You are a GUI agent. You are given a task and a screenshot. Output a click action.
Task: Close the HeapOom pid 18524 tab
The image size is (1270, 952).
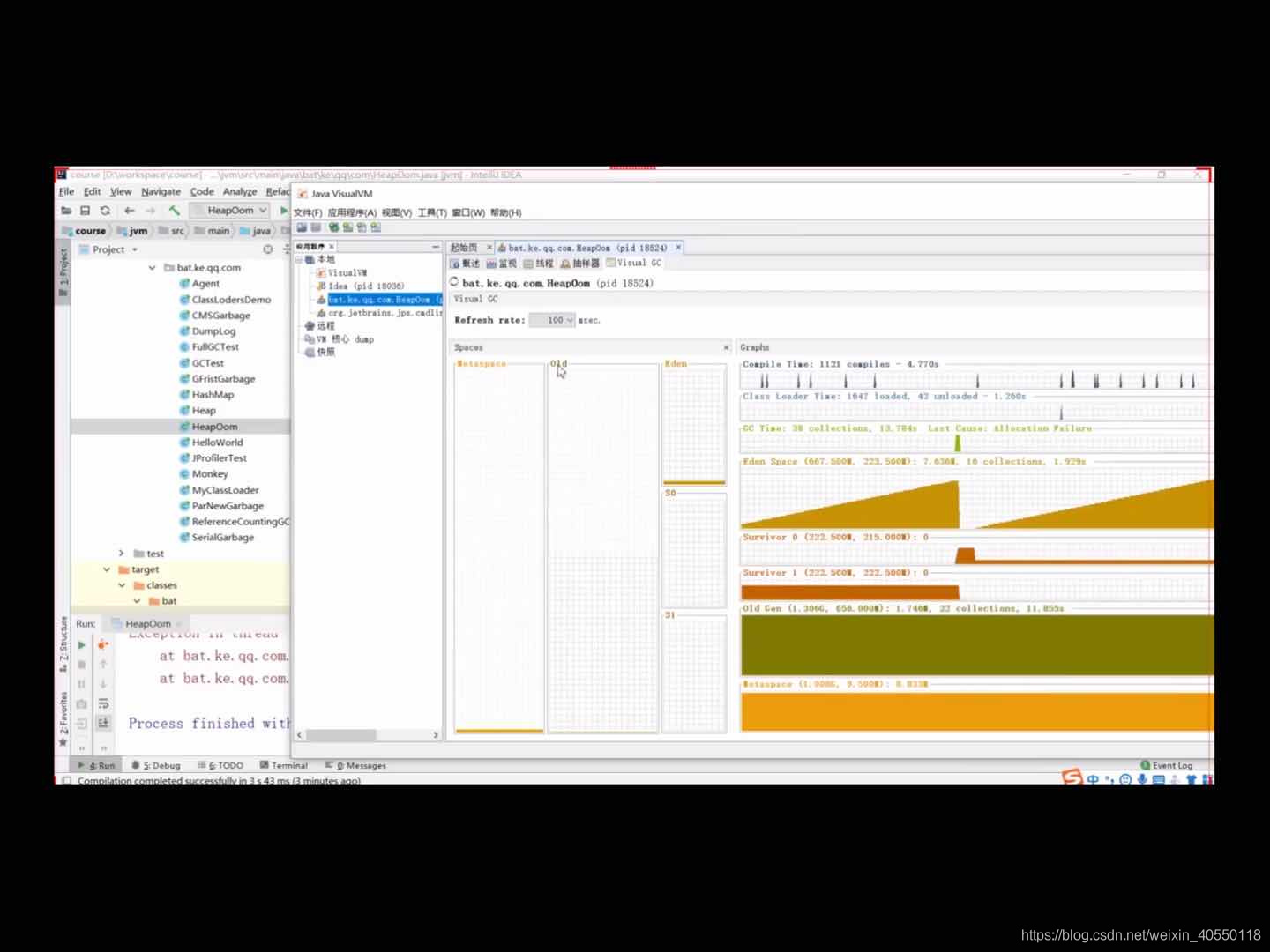[x=678, y=248]
